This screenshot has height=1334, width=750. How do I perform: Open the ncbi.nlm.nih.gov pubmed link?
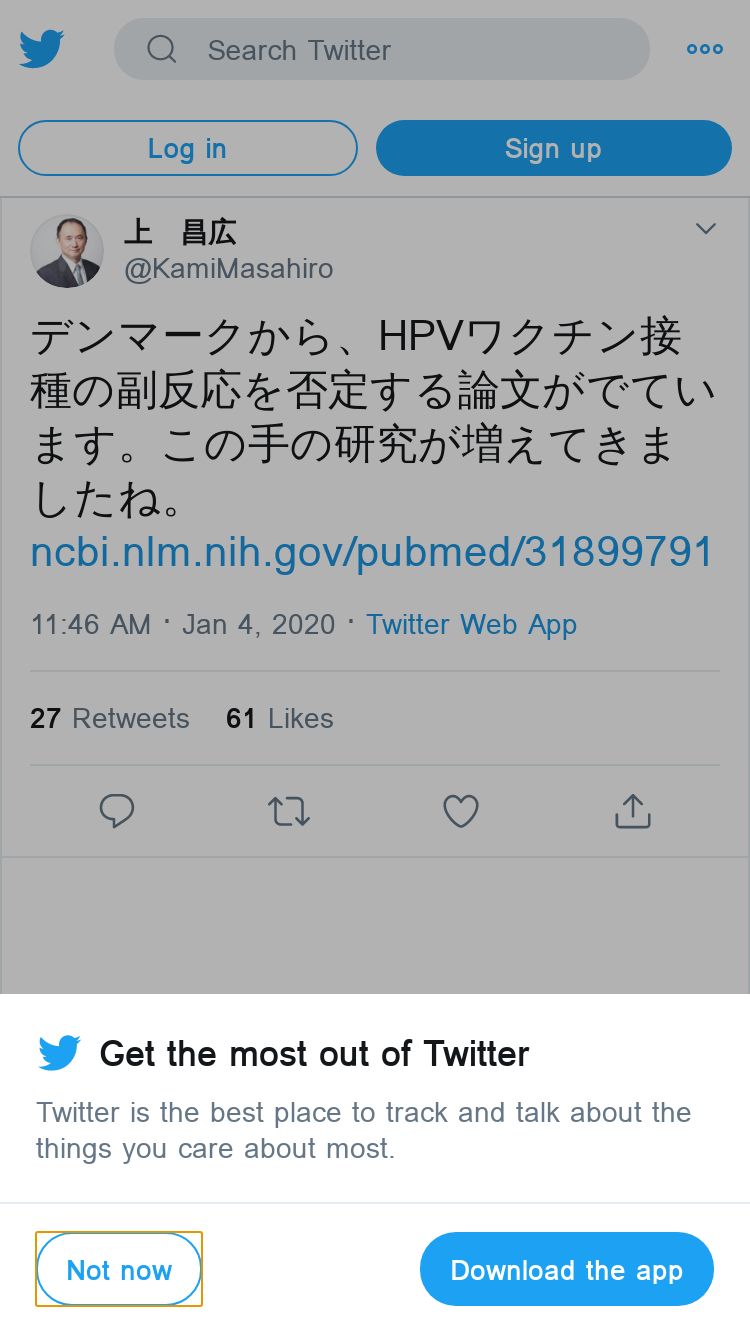coord(372,552)
